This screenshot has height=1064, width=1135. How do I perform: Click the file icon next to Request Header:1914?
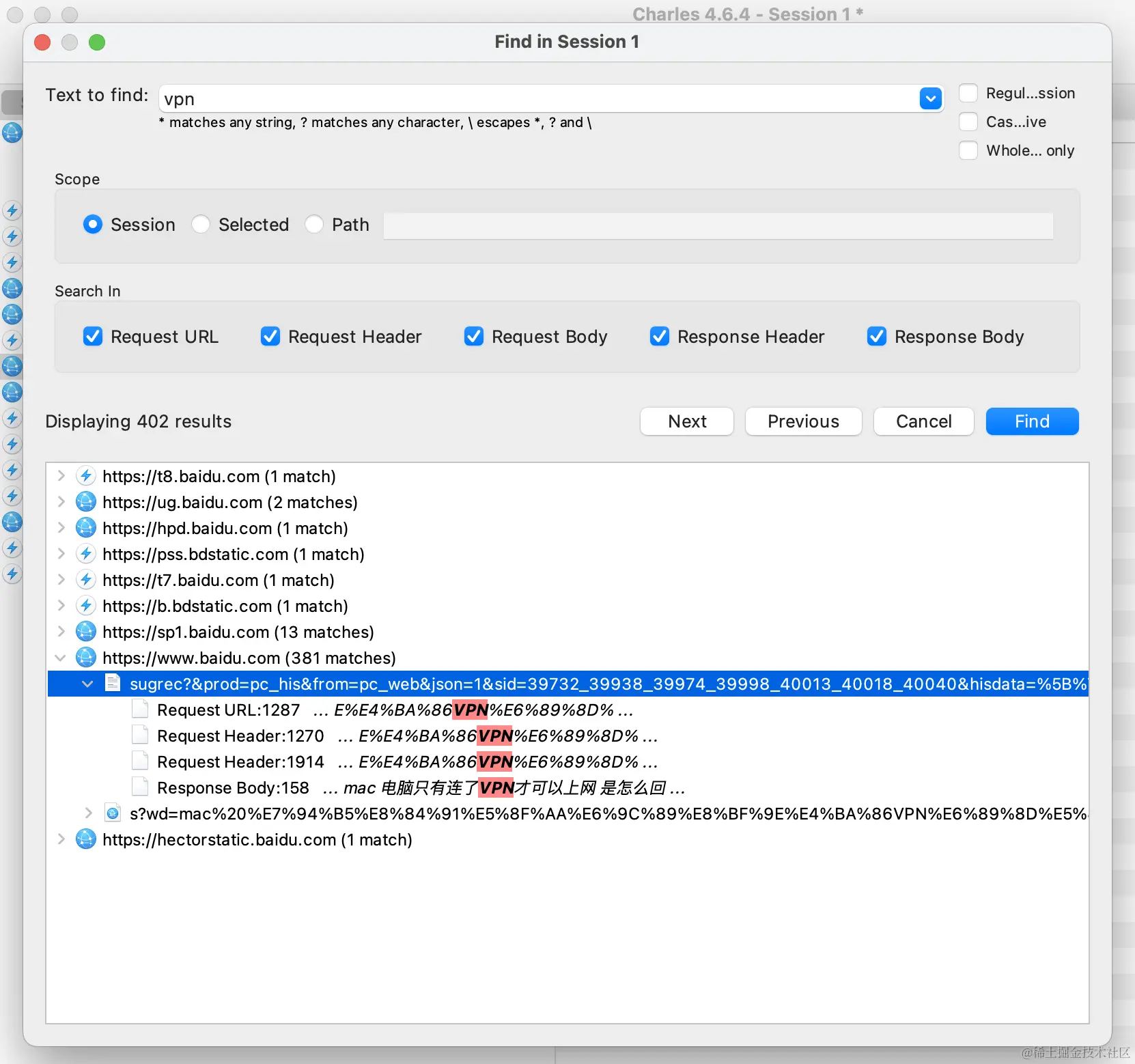coord(140,761)
